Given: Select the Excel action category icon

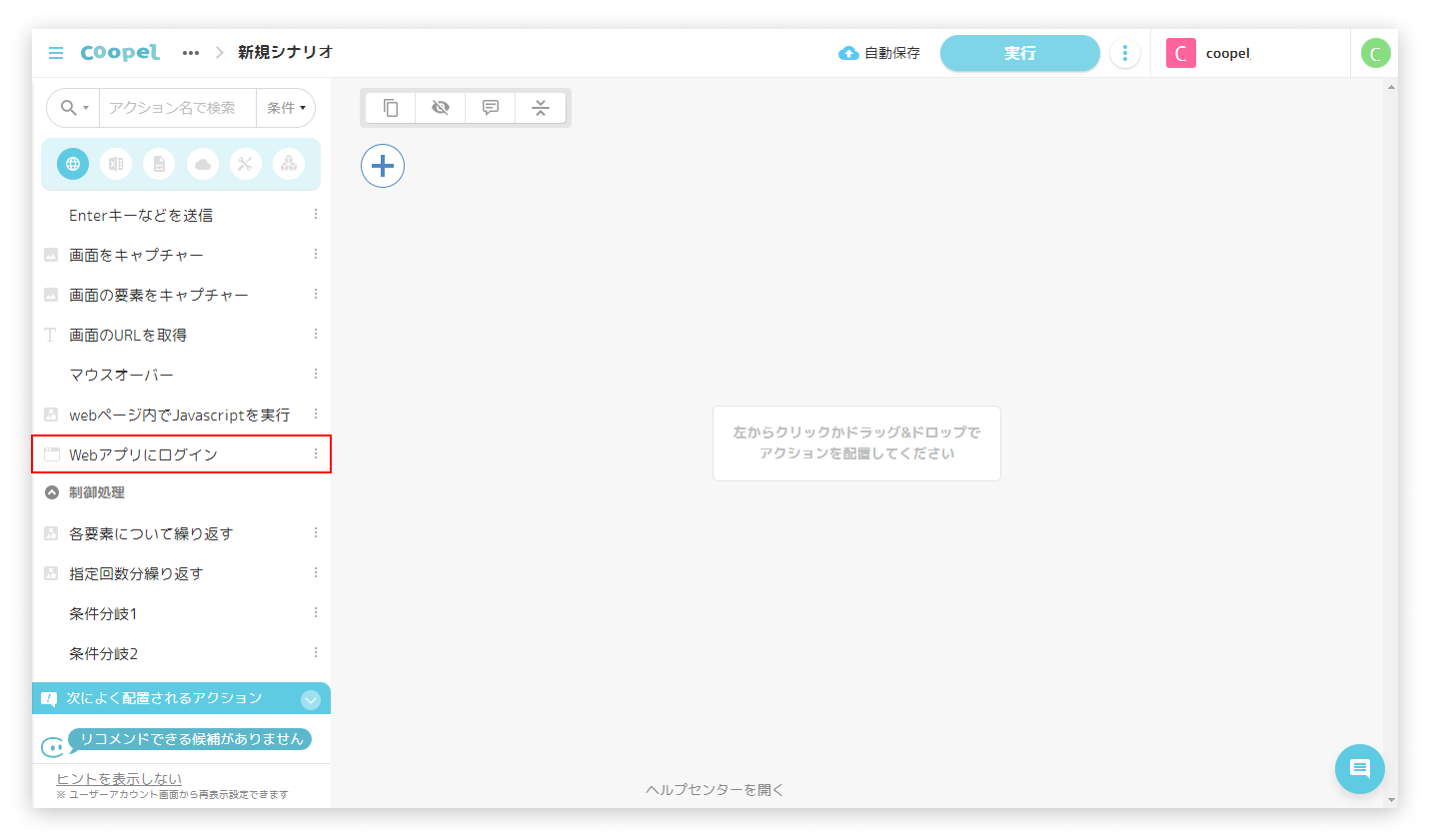Looking at the screenshot, I should tap(116, 164).
